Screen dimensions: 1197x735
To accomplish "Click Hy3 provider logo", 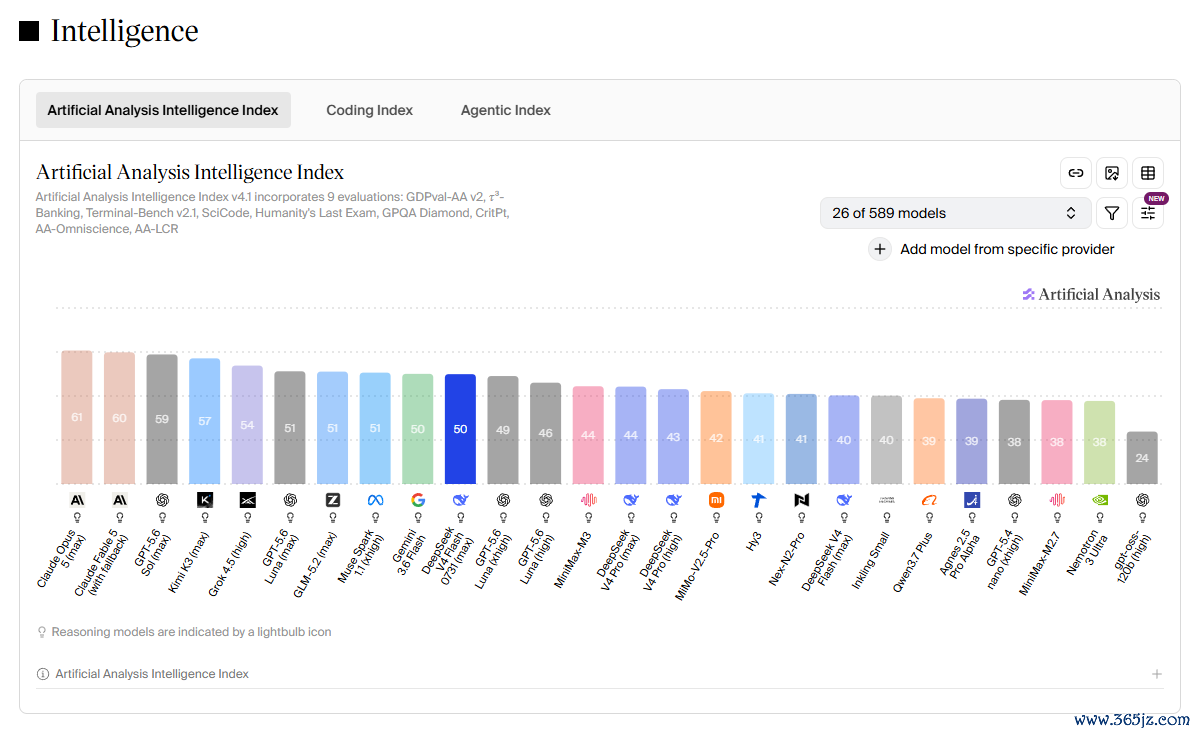I will point(758,500).
